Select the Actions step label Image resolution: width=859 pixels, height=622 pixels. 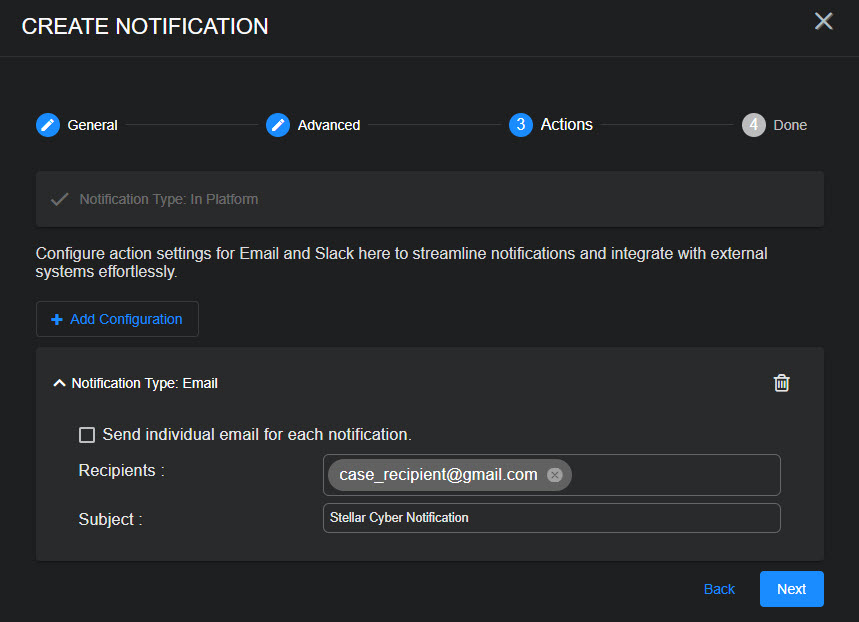pyautogui.click(x=566, y=125)
